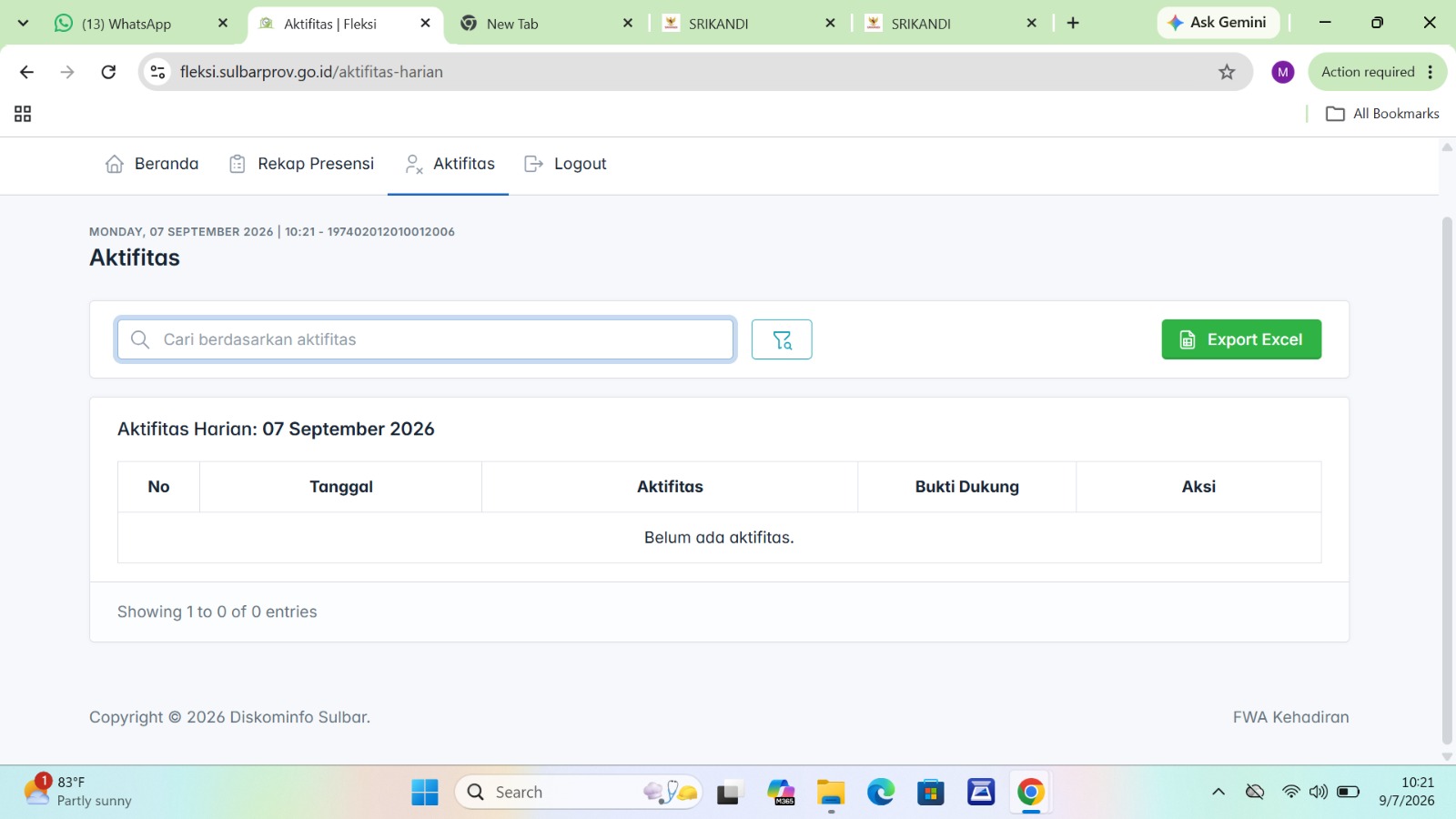Click the Chrome icon in the taskbar

tap(1030, 793)
